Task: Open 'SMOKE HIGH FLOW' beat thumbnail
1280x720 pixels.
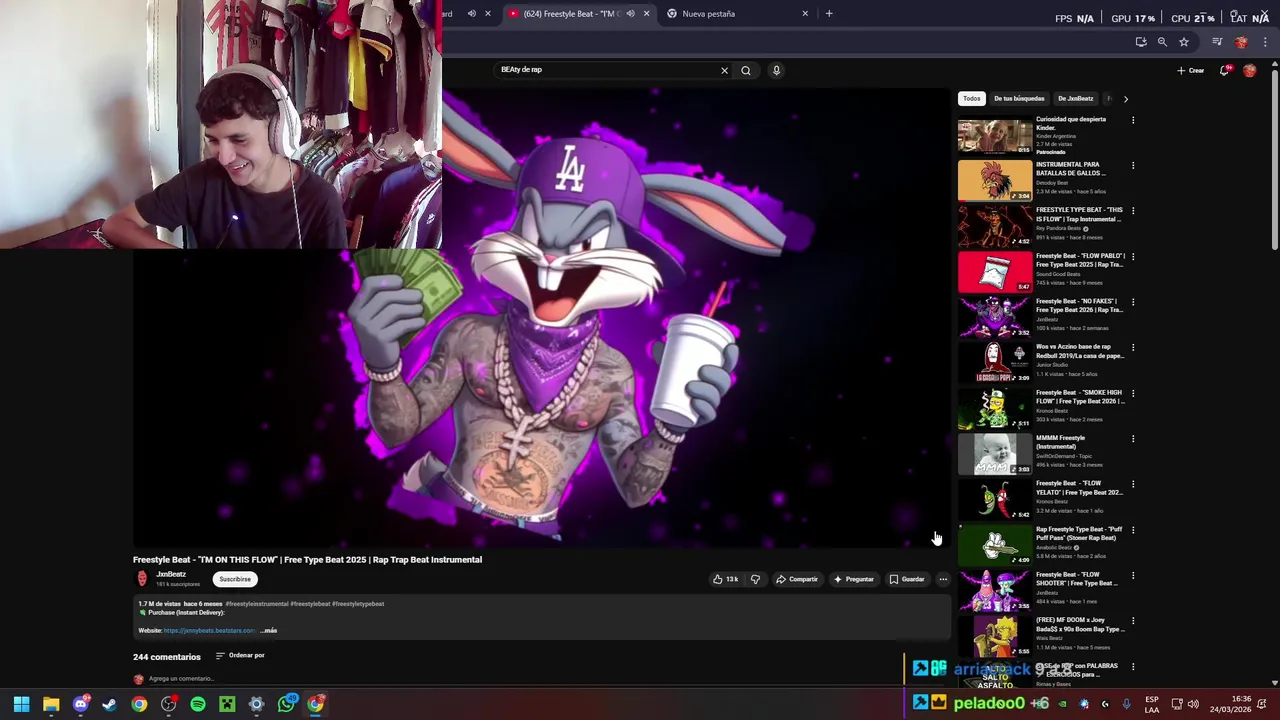Action: [995, 408]
